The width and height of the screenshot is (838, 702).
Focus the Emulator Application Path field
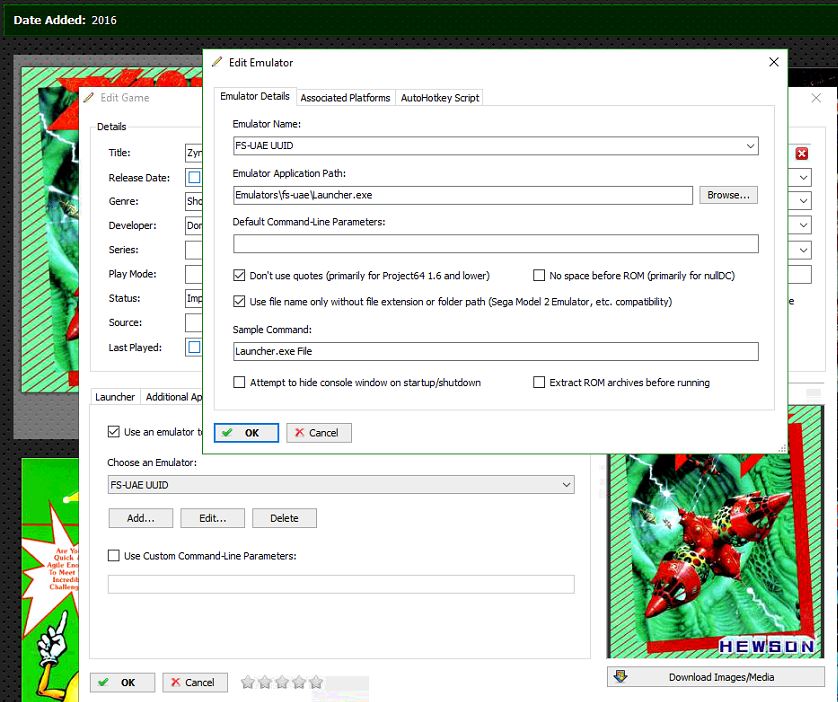pyautogui.click(x=463, y=195)
